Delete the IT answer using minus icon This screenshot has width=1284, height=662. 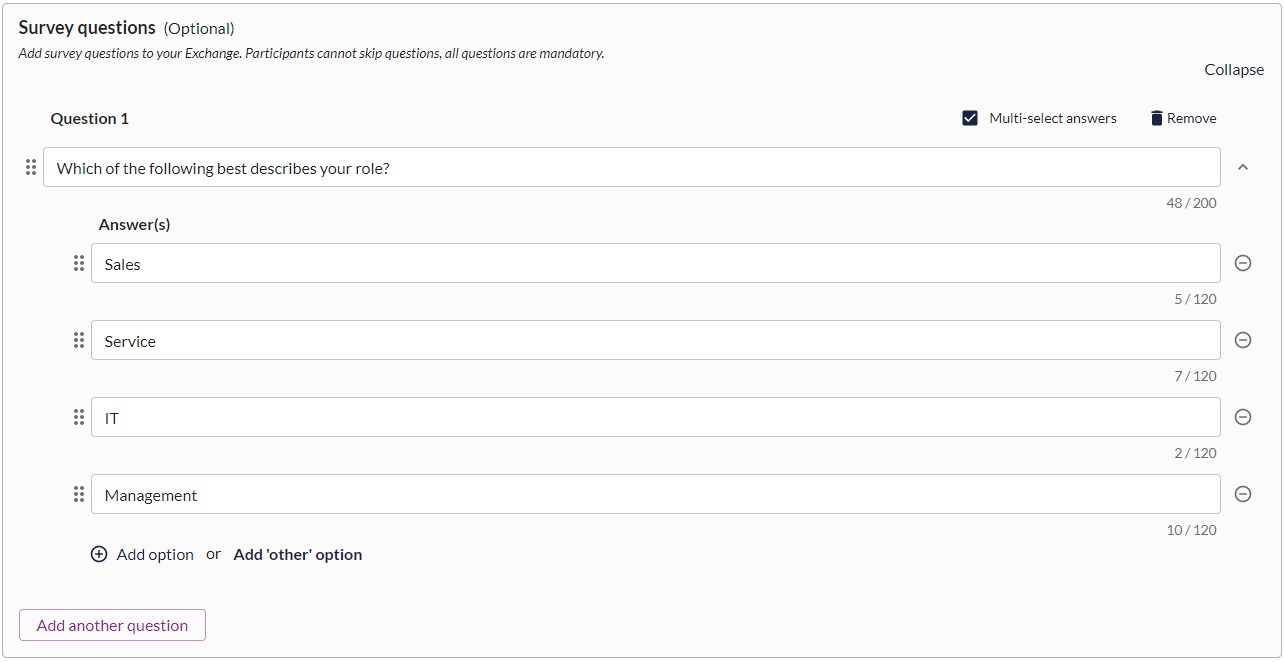point(1243,417)
